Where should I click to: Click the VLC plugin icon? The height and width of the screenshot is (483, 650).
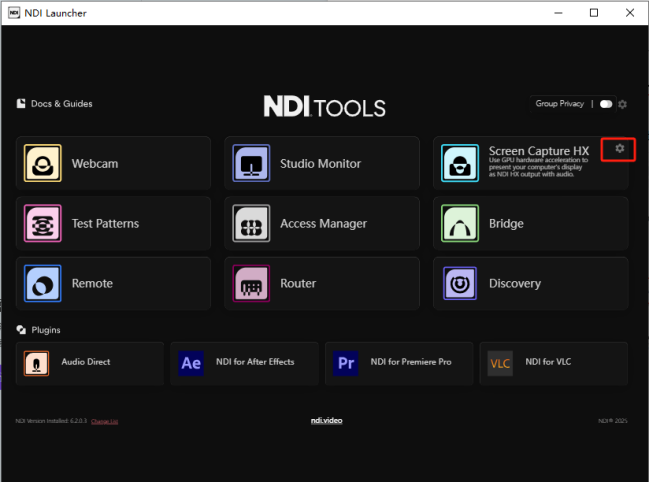point(500,363)
